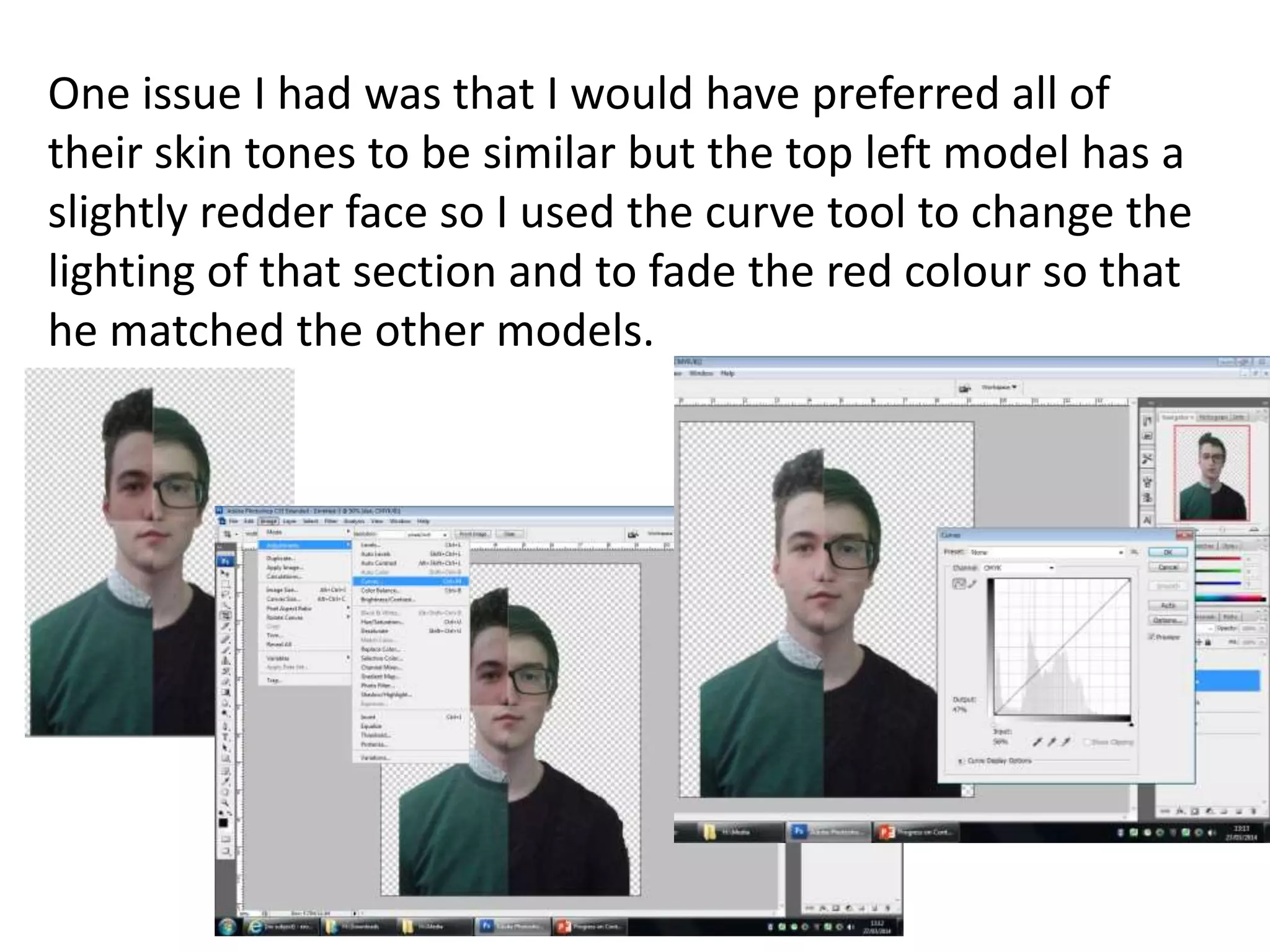1270x952 pixels.
Task: Open preset options icon beside Preset dropdown
Action: tap(1134, 552)
